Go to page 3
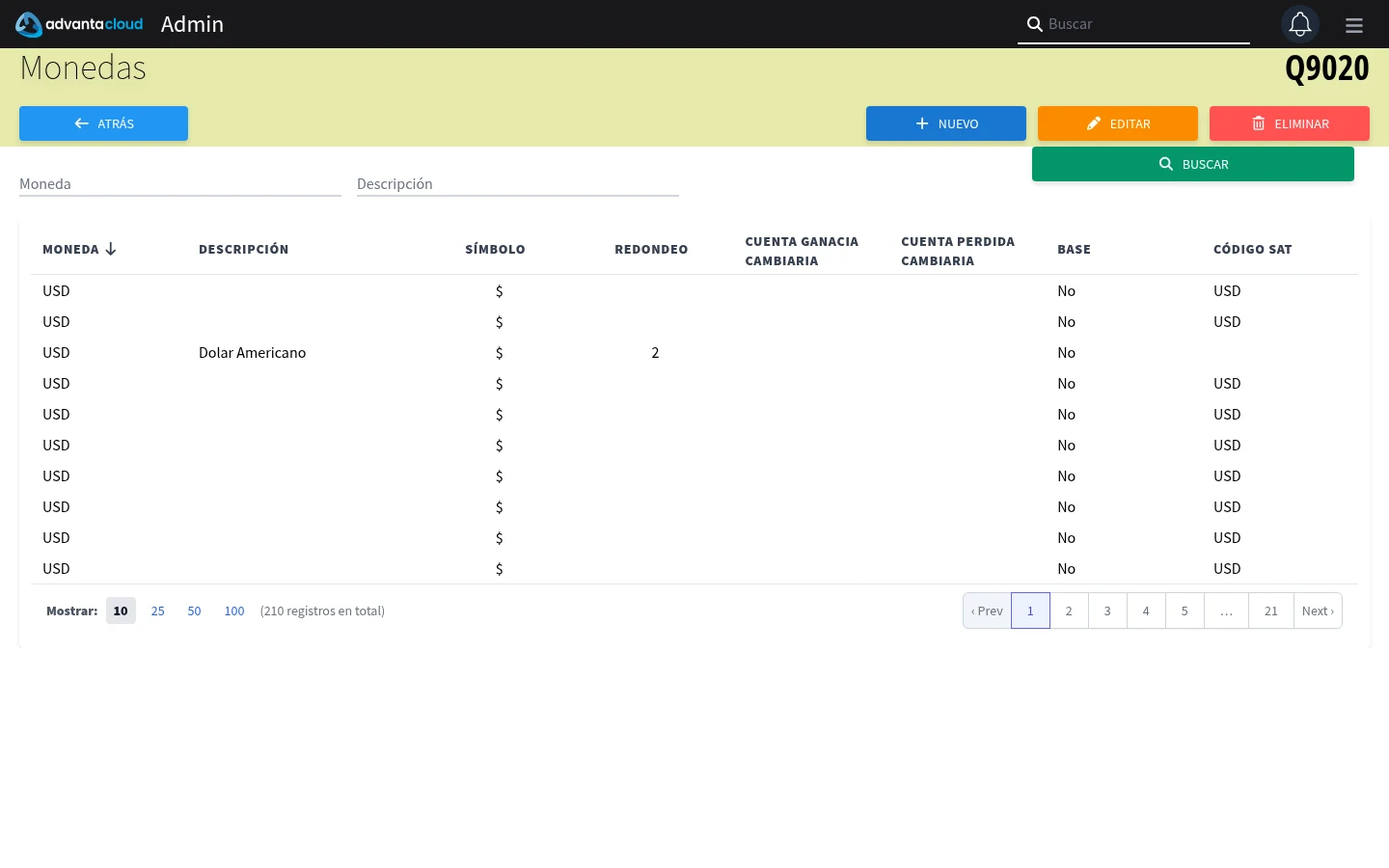The image size is (1389, 868). 1107,610
